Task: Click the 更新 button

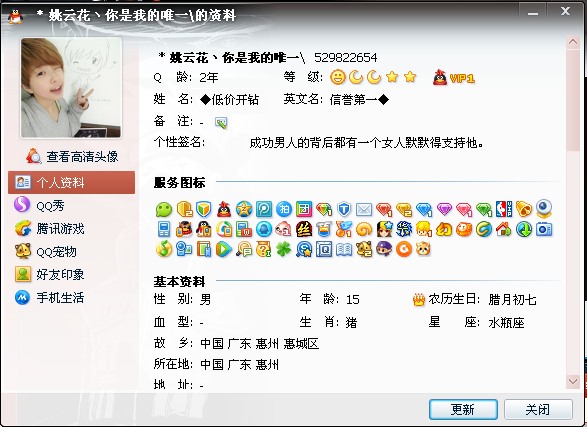Action: (x=463, y=409)
